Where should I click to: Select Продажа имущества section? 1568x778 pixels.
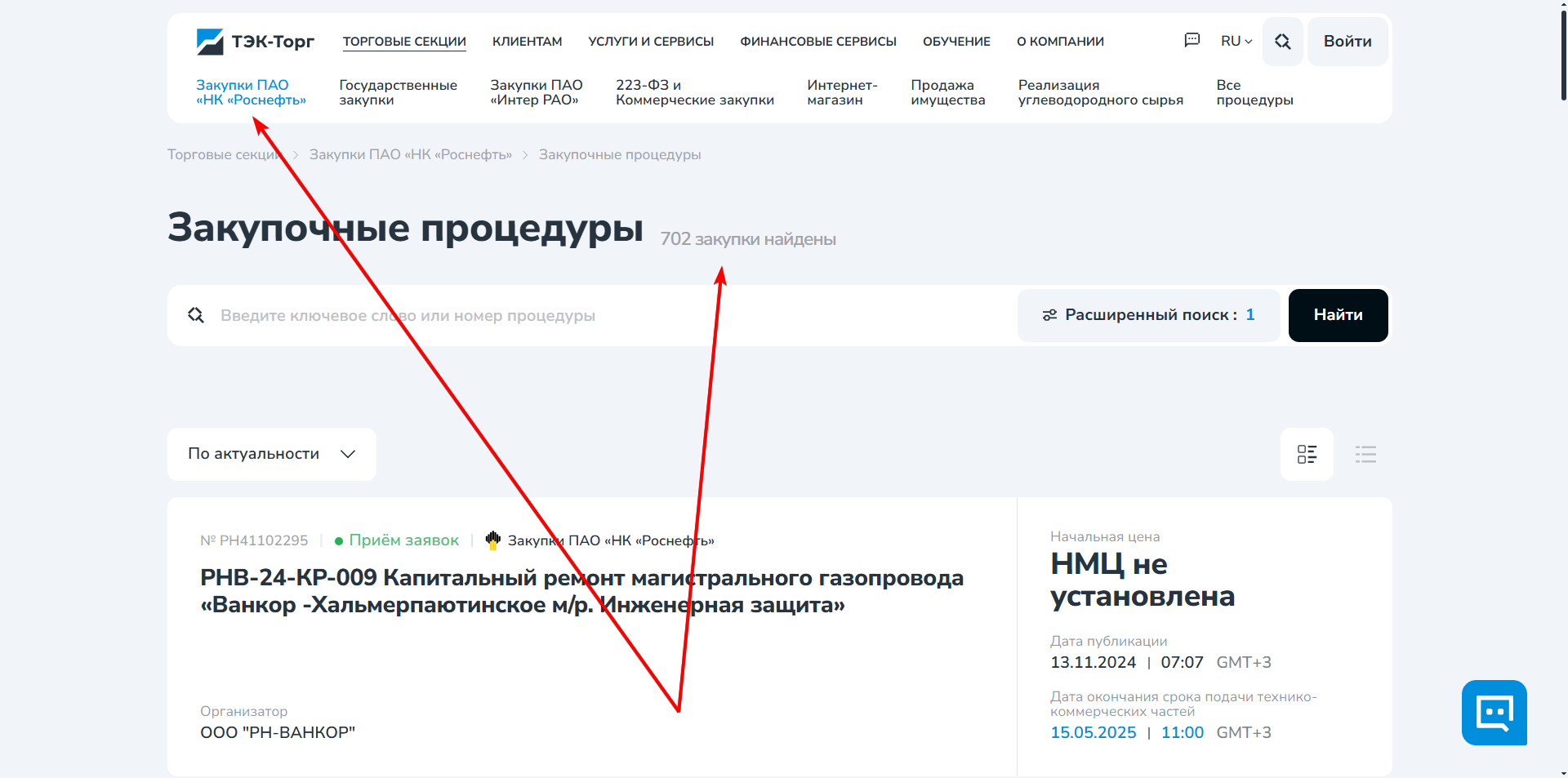pyautogui.click(x=947, y=92)
